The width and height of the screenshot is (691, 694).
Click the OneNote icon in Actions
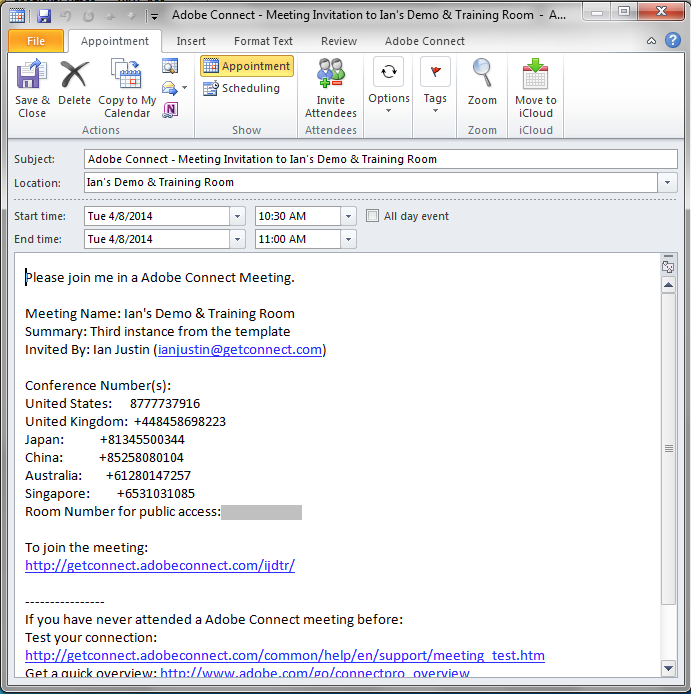tap(171, 109)
